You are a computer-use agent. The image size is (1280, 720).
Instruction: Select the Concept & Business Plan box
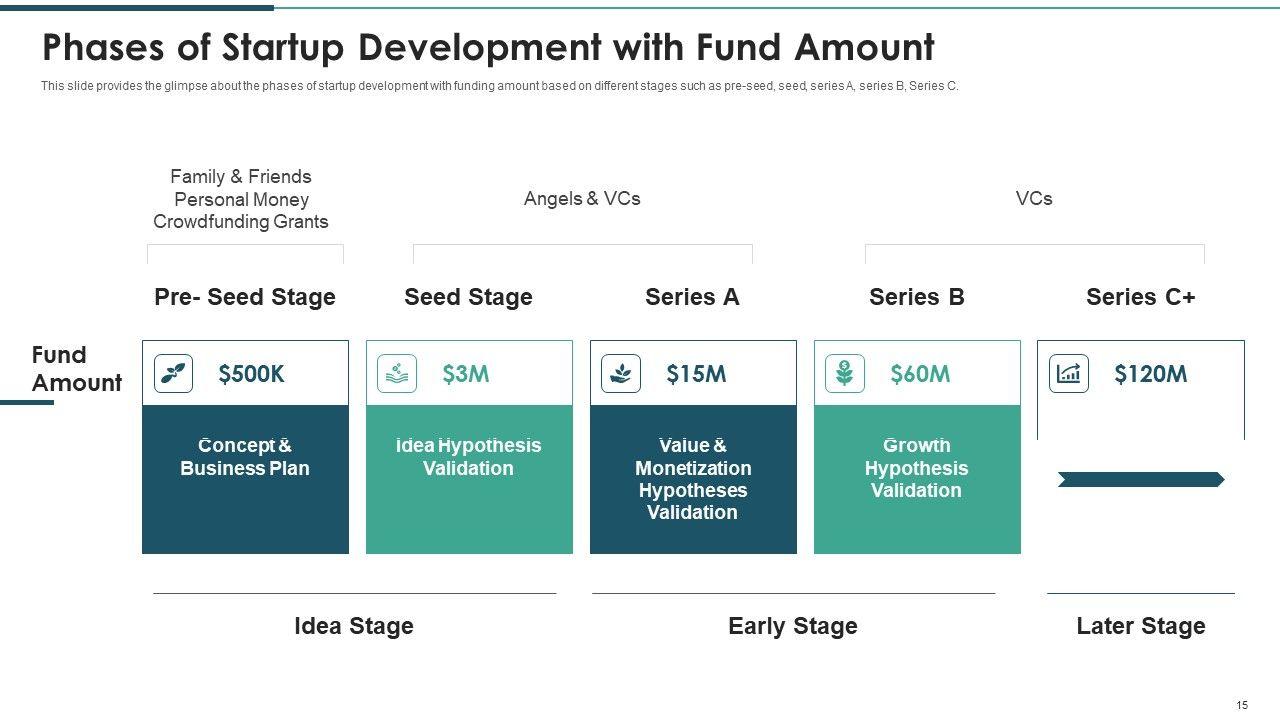245,479
